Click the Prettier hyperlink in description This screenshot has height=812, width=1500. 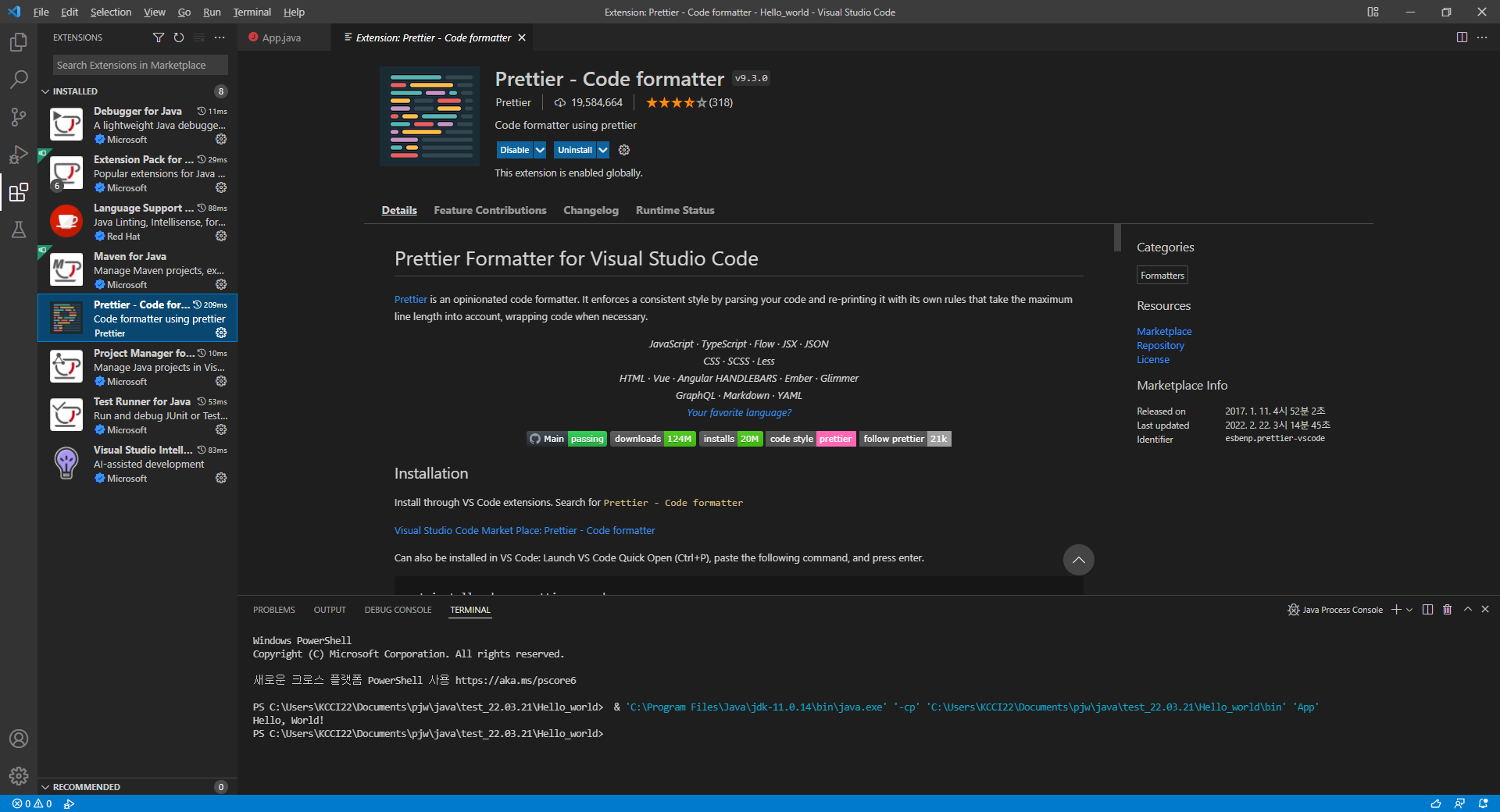click(410, 300)
